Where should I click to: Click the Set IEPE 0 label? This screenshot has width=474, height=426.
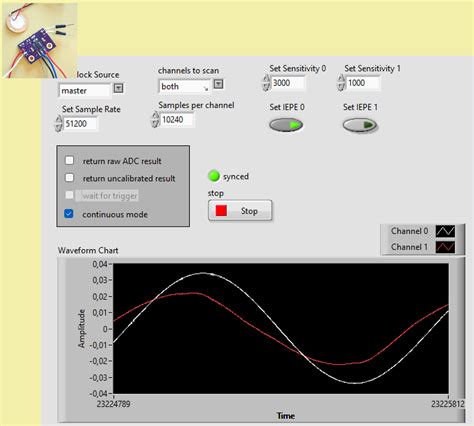[287, 107]
